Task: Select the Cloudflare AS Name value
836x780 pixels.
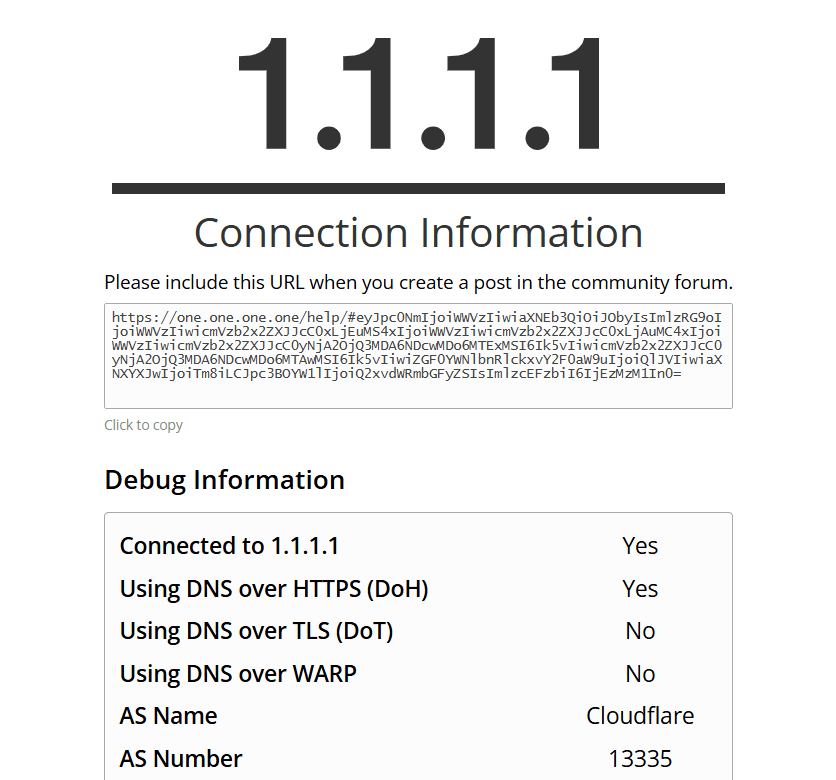Action: 640,715
